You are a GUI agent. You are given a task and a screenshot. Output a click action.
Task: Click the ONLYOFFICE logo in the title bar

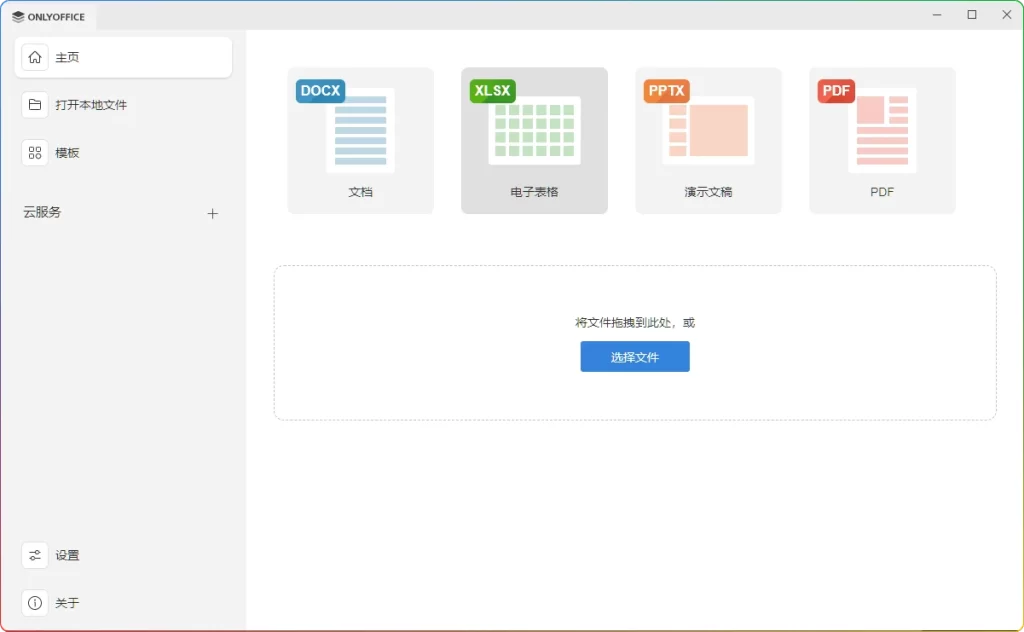(x=50, y=16)
